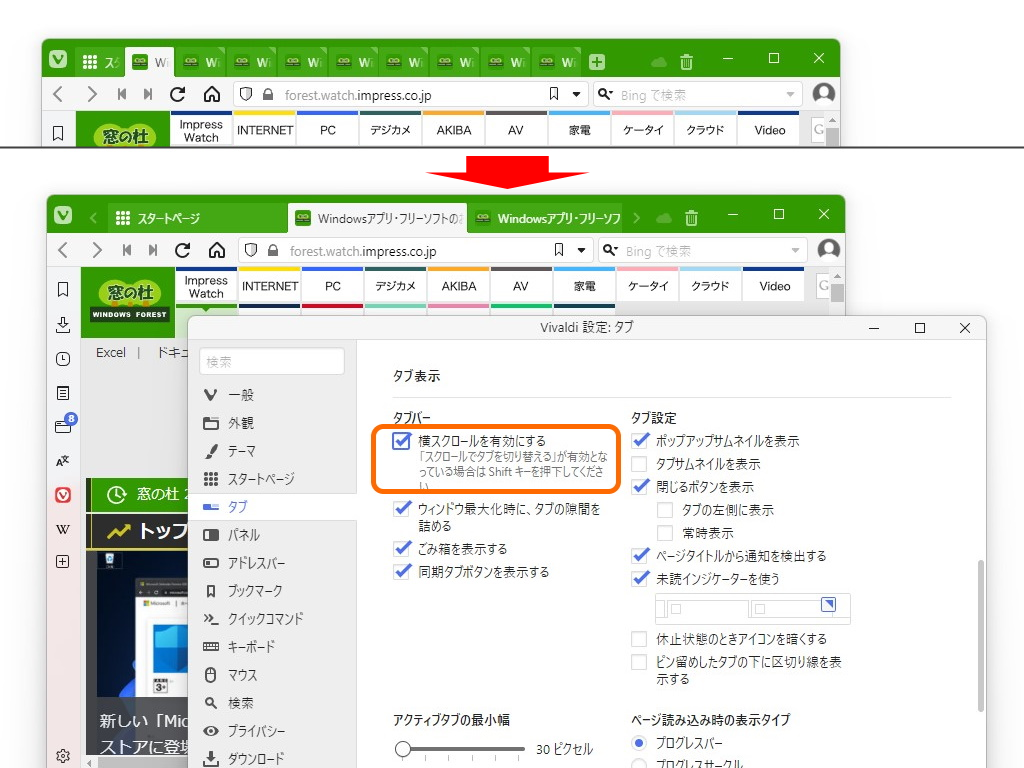Visit the Video category link

click(773, 285)
